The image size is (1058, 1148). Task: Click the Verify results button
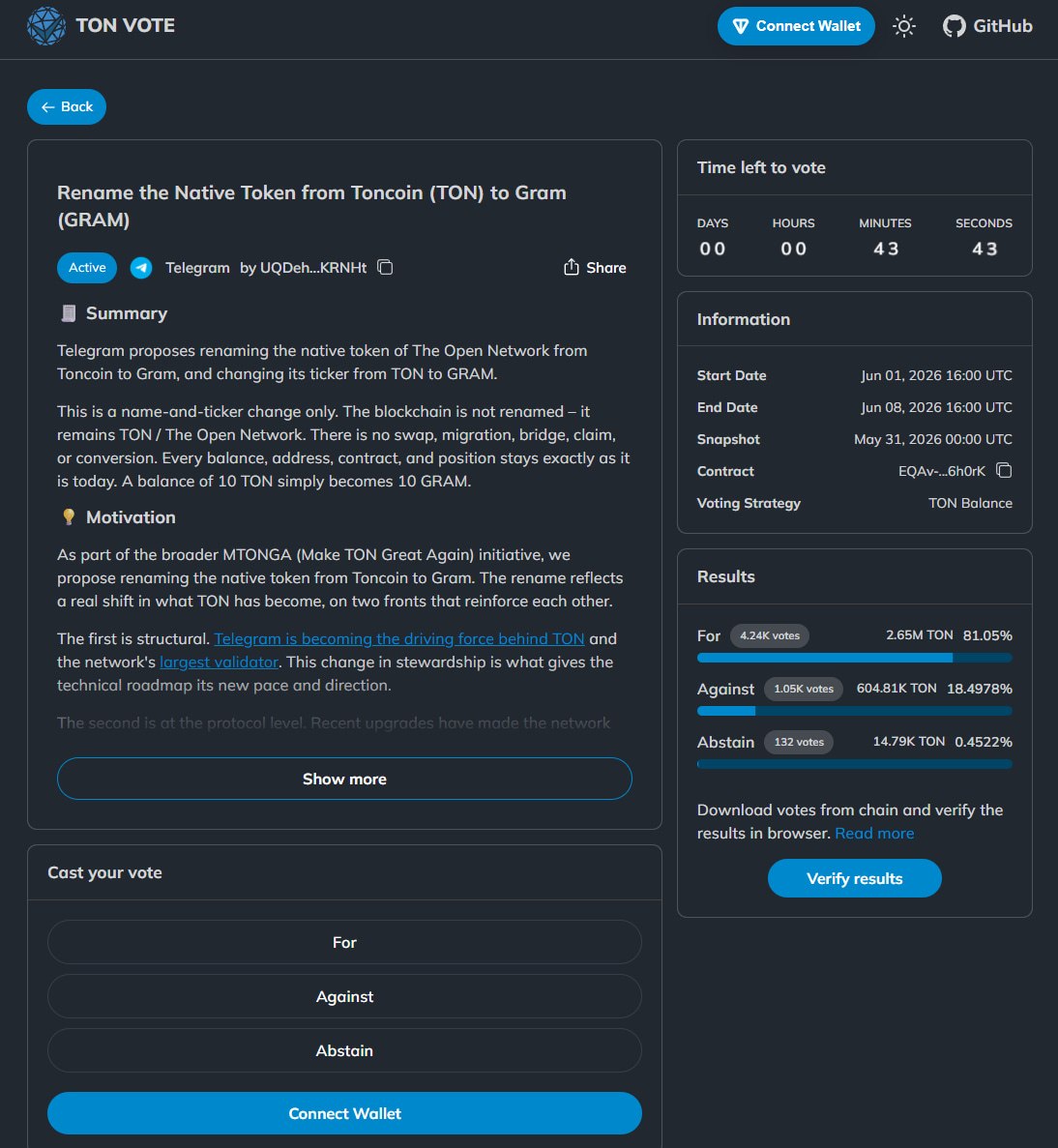tap(855, 878)
